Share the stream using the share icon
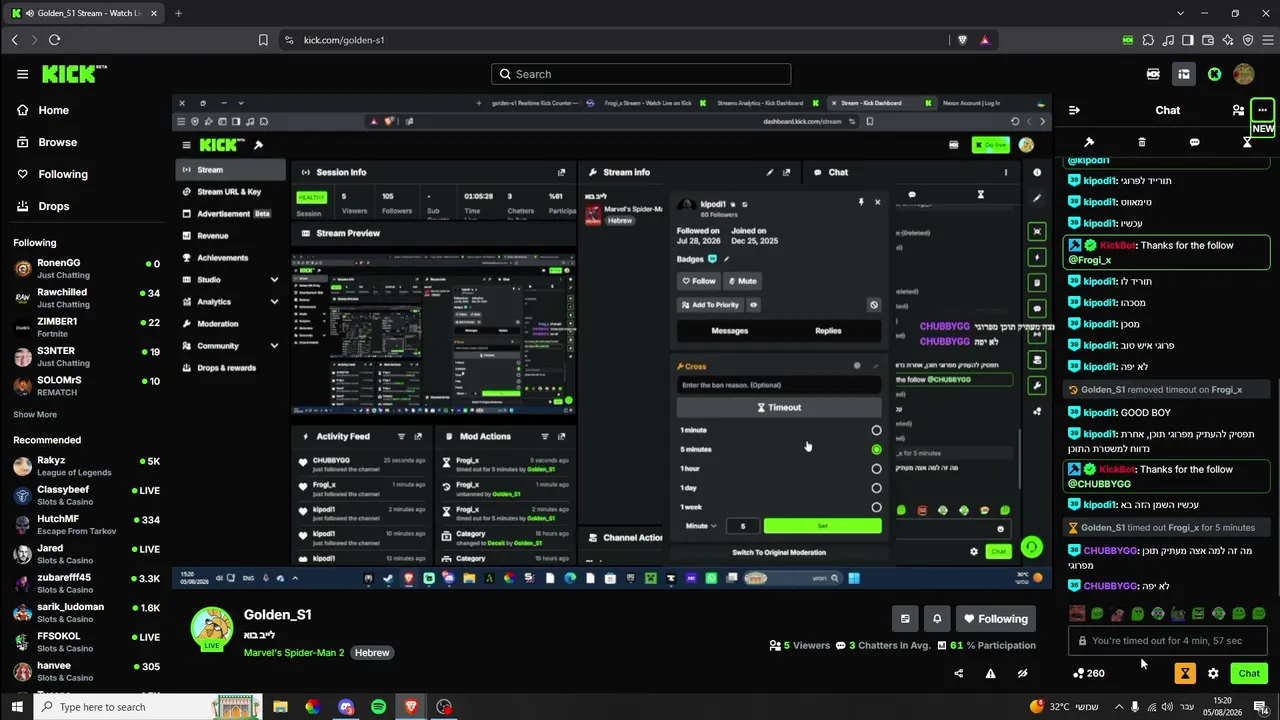1280x720 pixels. point(958,673)
